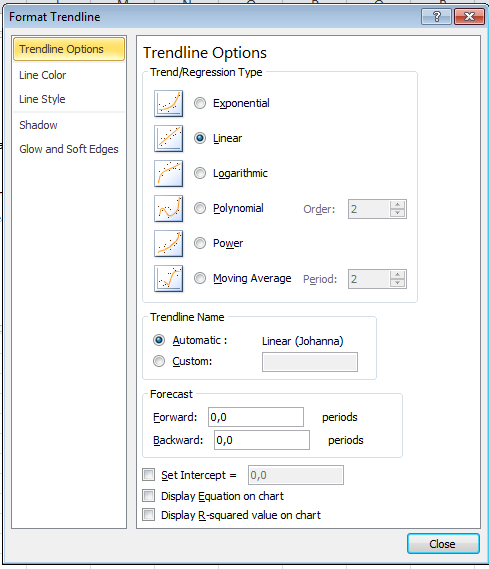The height and width of the screenshot is (569, 489).
Task: Click the Close button
Action: (x=443, y=544)
